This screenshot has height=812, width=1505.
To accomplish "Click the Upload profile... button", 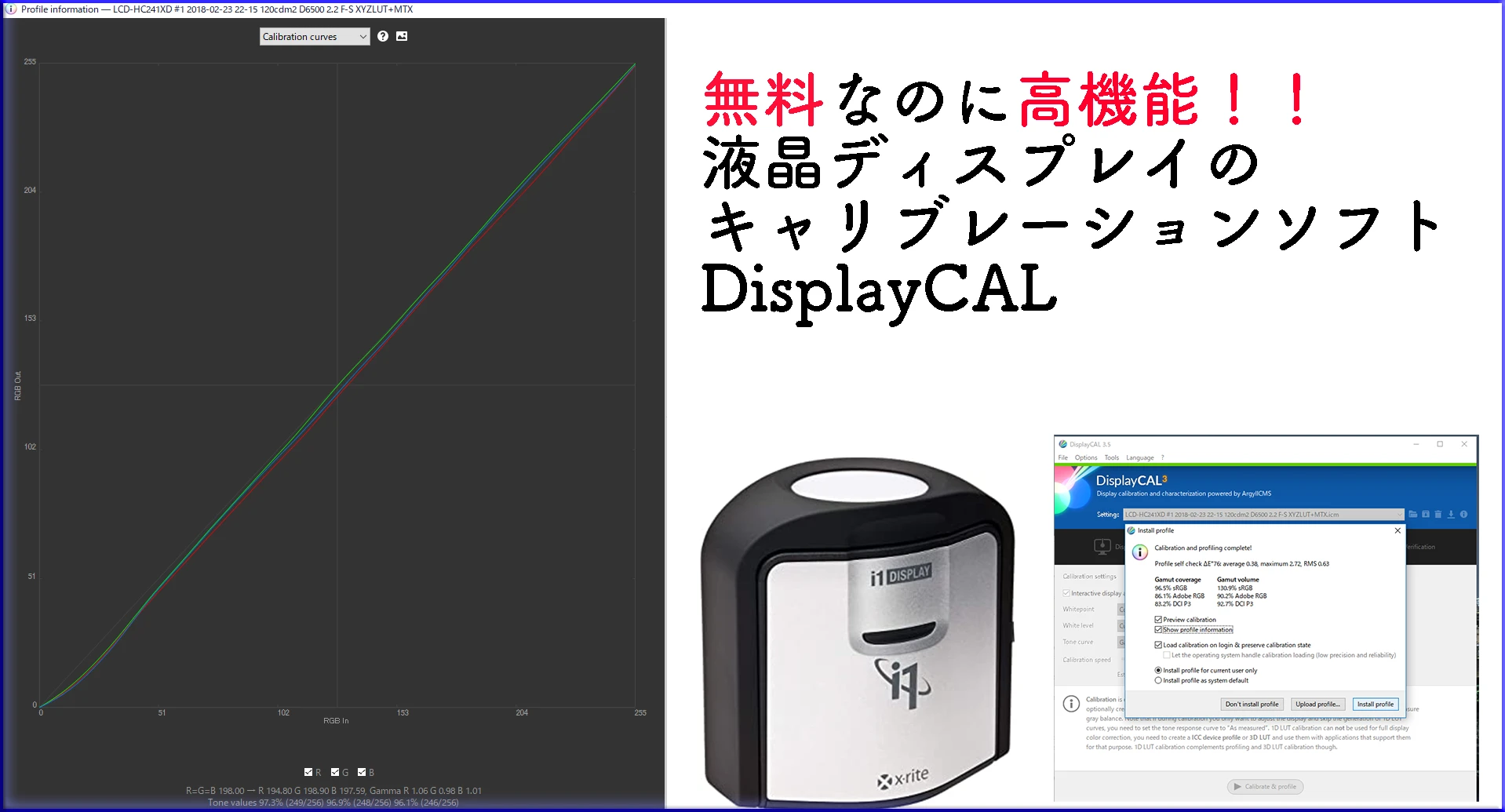I will 1318,705.
